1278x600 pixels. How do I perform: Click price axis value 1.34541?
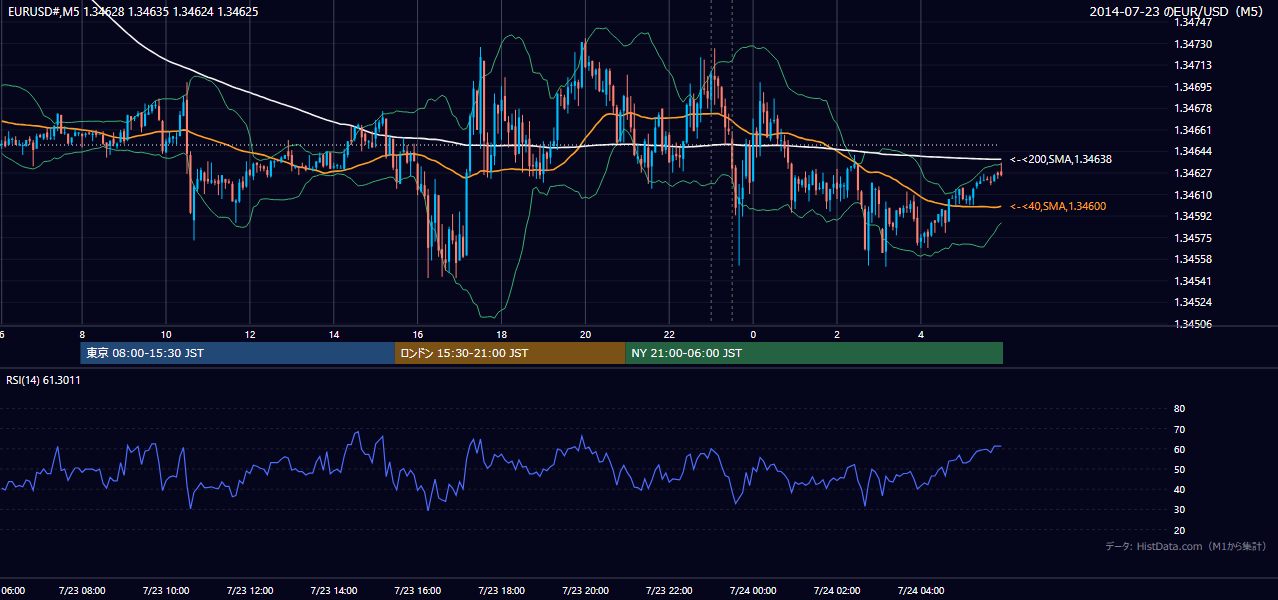tap(1193, 281)
